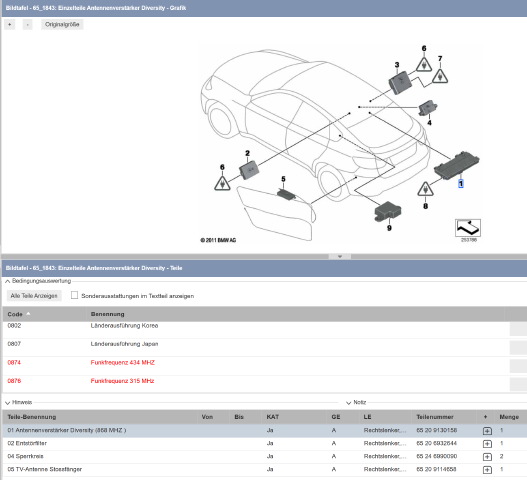Zoom in graphic with plus button

9,25
